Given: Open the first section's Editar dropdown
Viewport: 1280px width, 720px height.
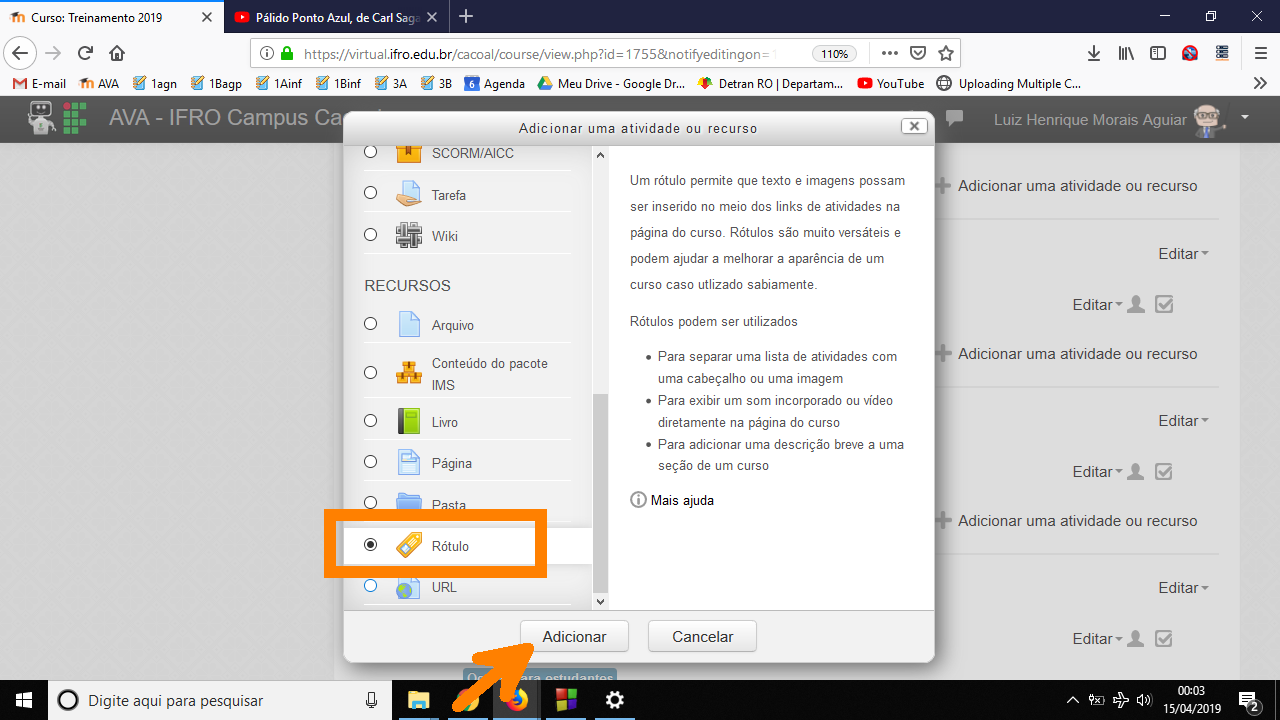Looking at the screenshot, I should (1183, 254).
